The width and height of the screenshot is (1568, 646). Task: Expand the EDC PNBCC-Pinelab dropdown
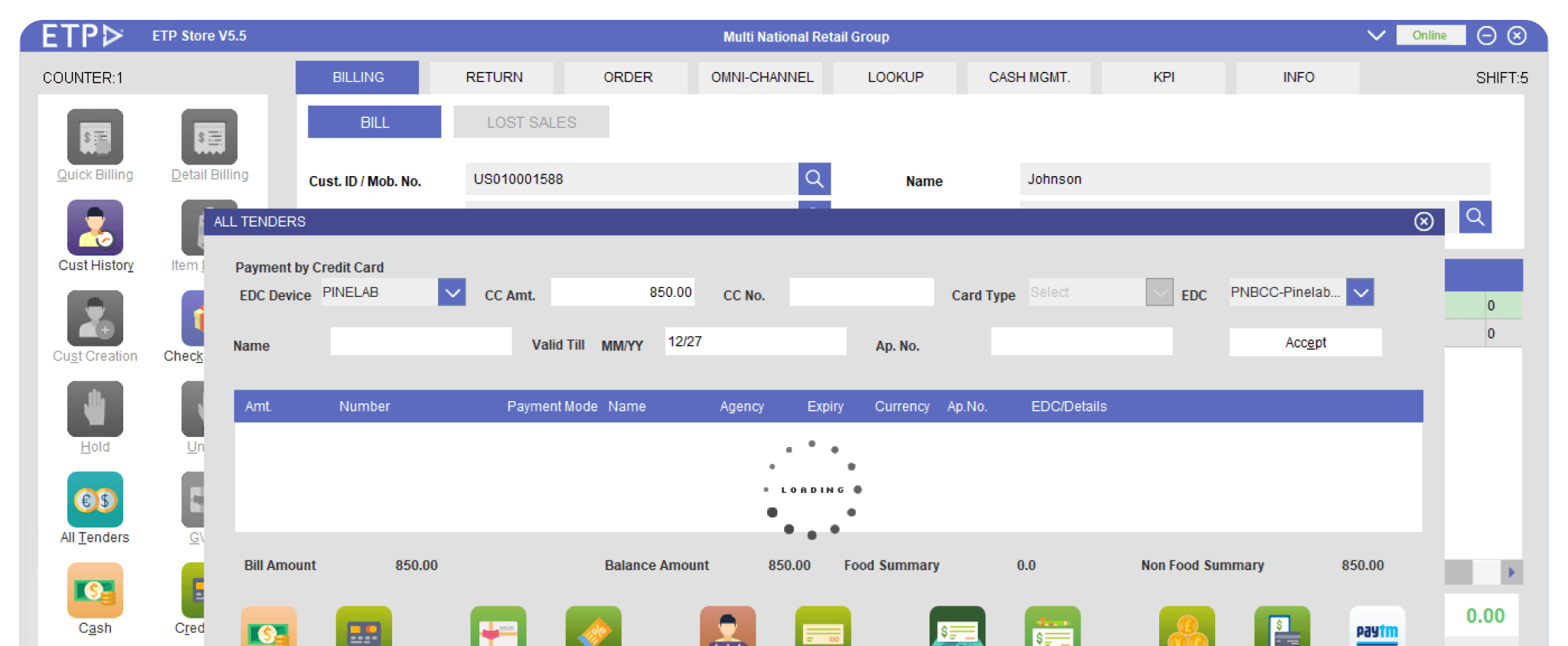pyautogui.click(x=1361, y=292)
